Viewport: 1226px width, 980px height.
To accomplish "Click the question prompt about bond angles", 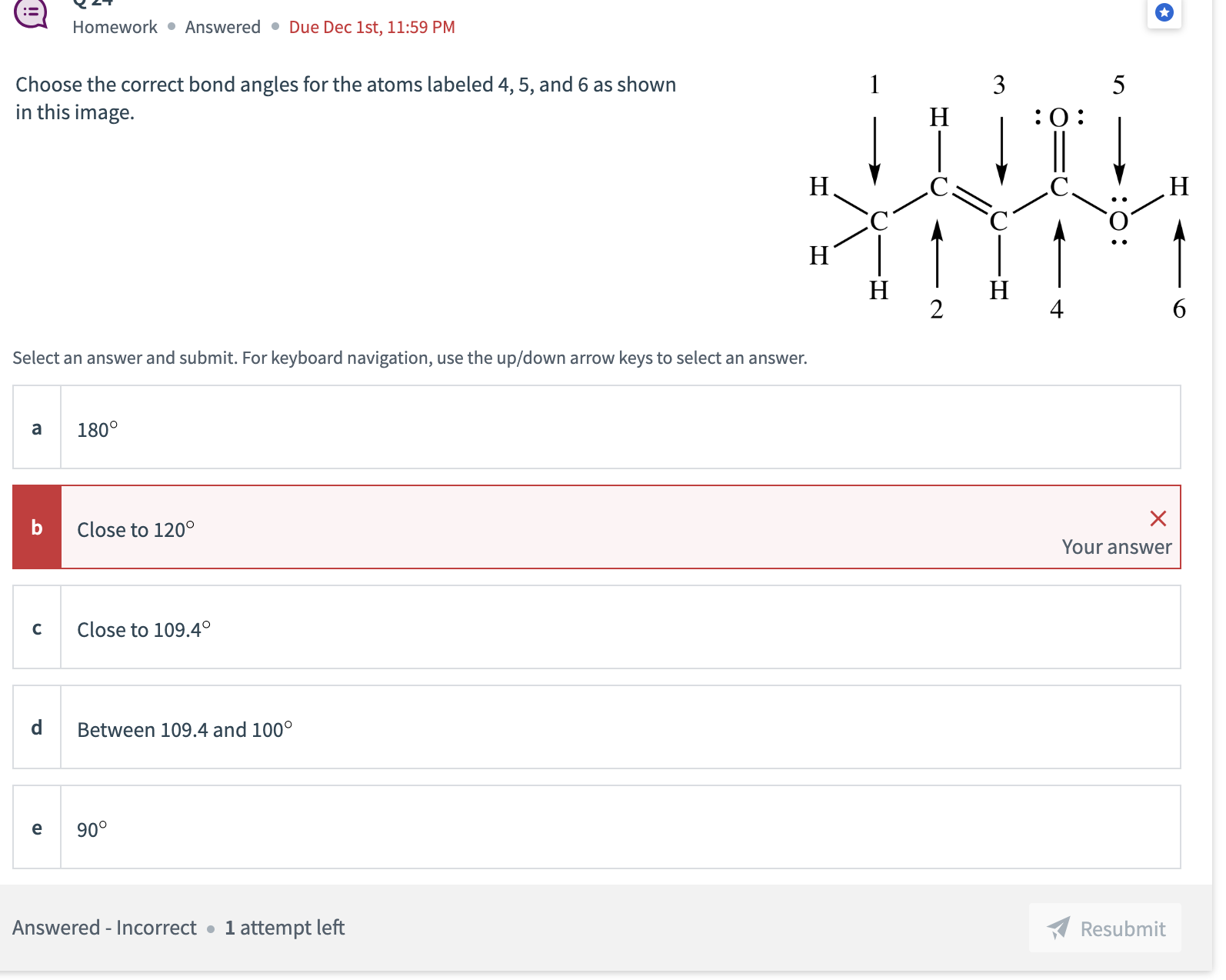I will point(346,98).
